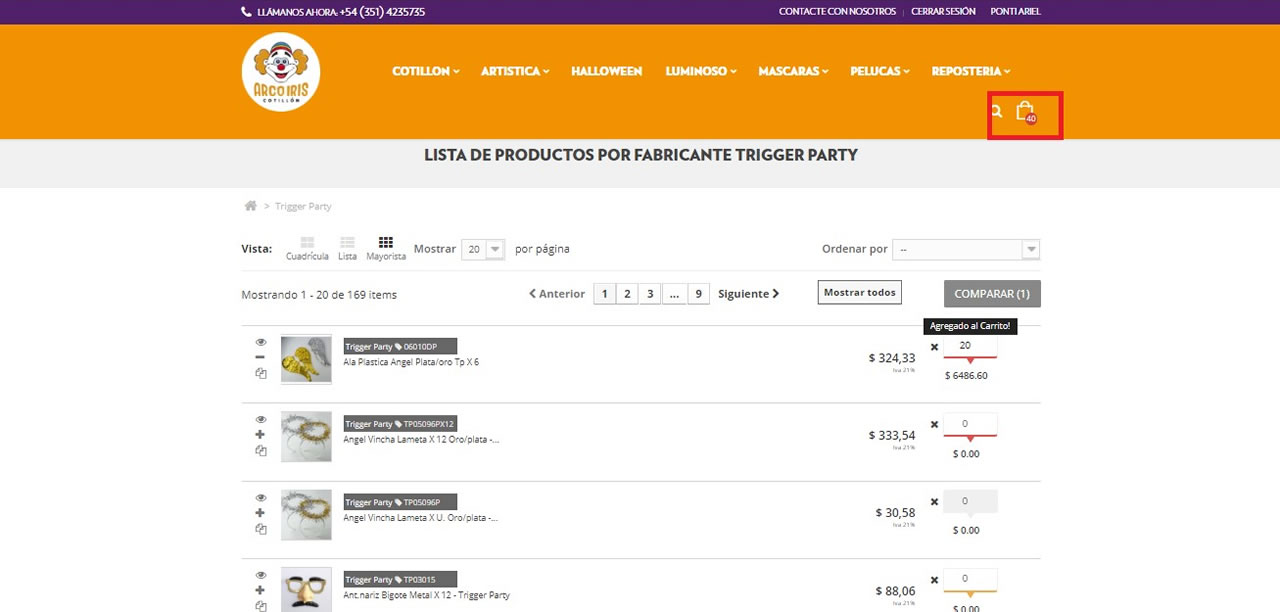Click the X icon beside the $ 30,58 quantity
Image resolution: width=1280 pixels, height=612 pixels.
(934, 502)
